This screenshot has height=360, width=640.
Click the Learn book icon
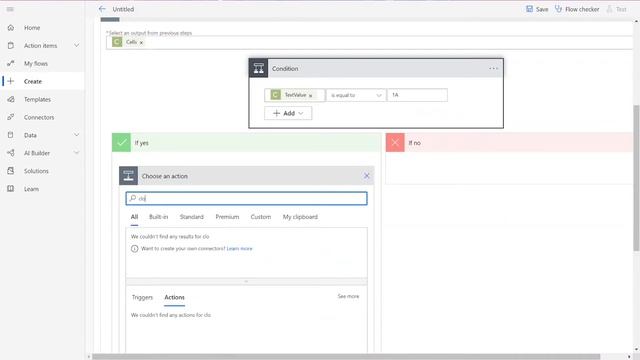point(11,189)
